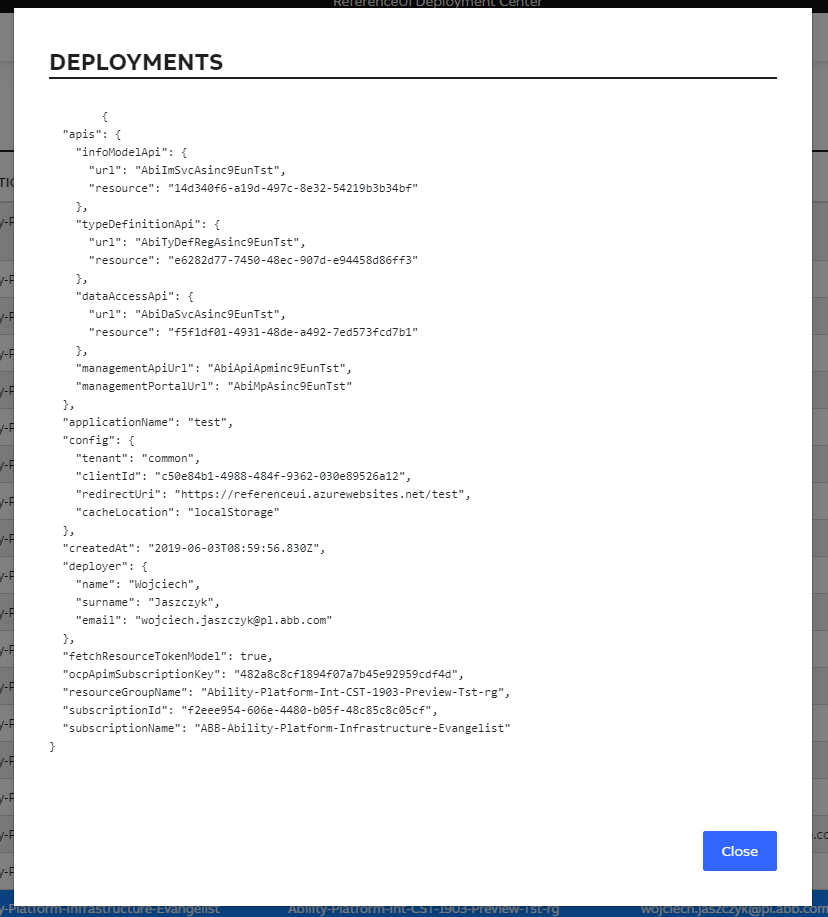Screen dimensions: 828x917
Task: Click the deployer surname "Jaszczyk"
Action: click(x=181, y=602)
